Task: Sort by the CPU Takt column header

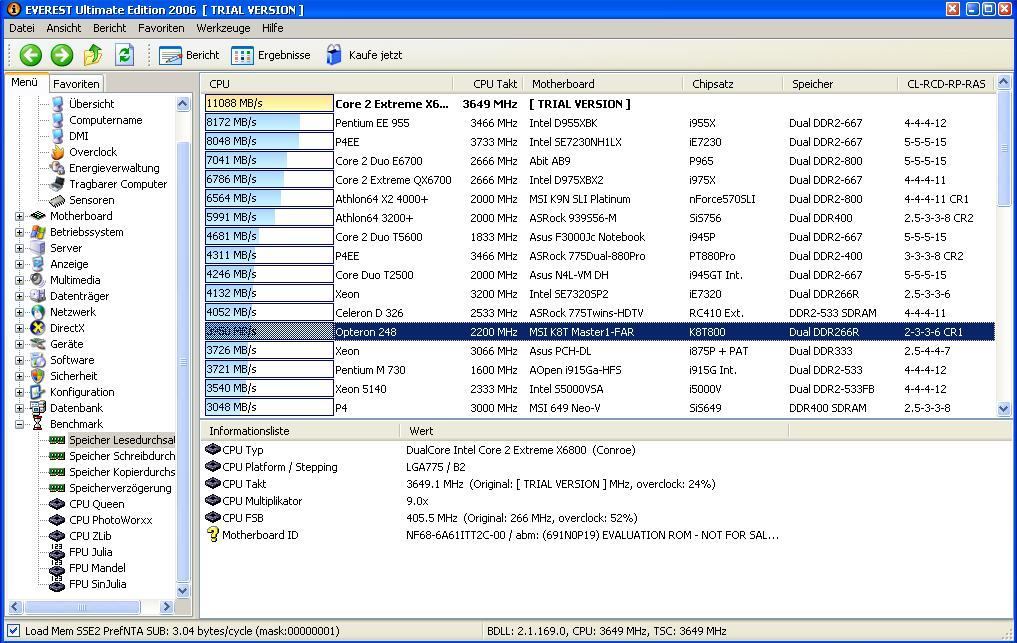Action: click(x=487, y=84)
